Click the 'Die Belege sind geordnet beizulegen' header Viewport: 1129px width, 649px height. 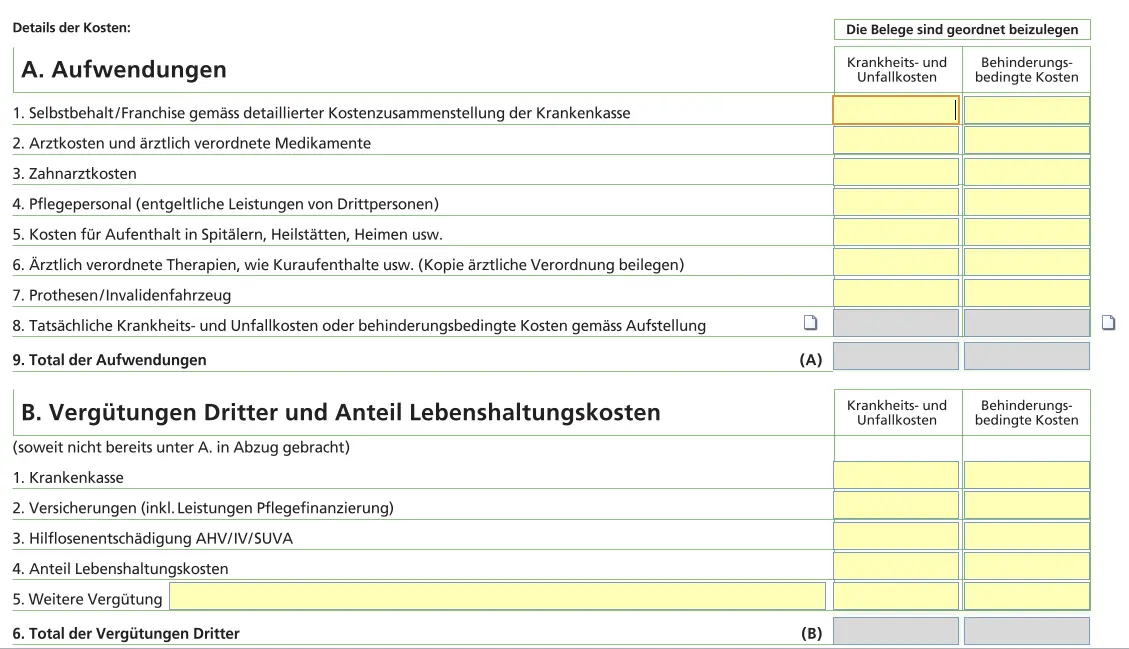[962, 29]
